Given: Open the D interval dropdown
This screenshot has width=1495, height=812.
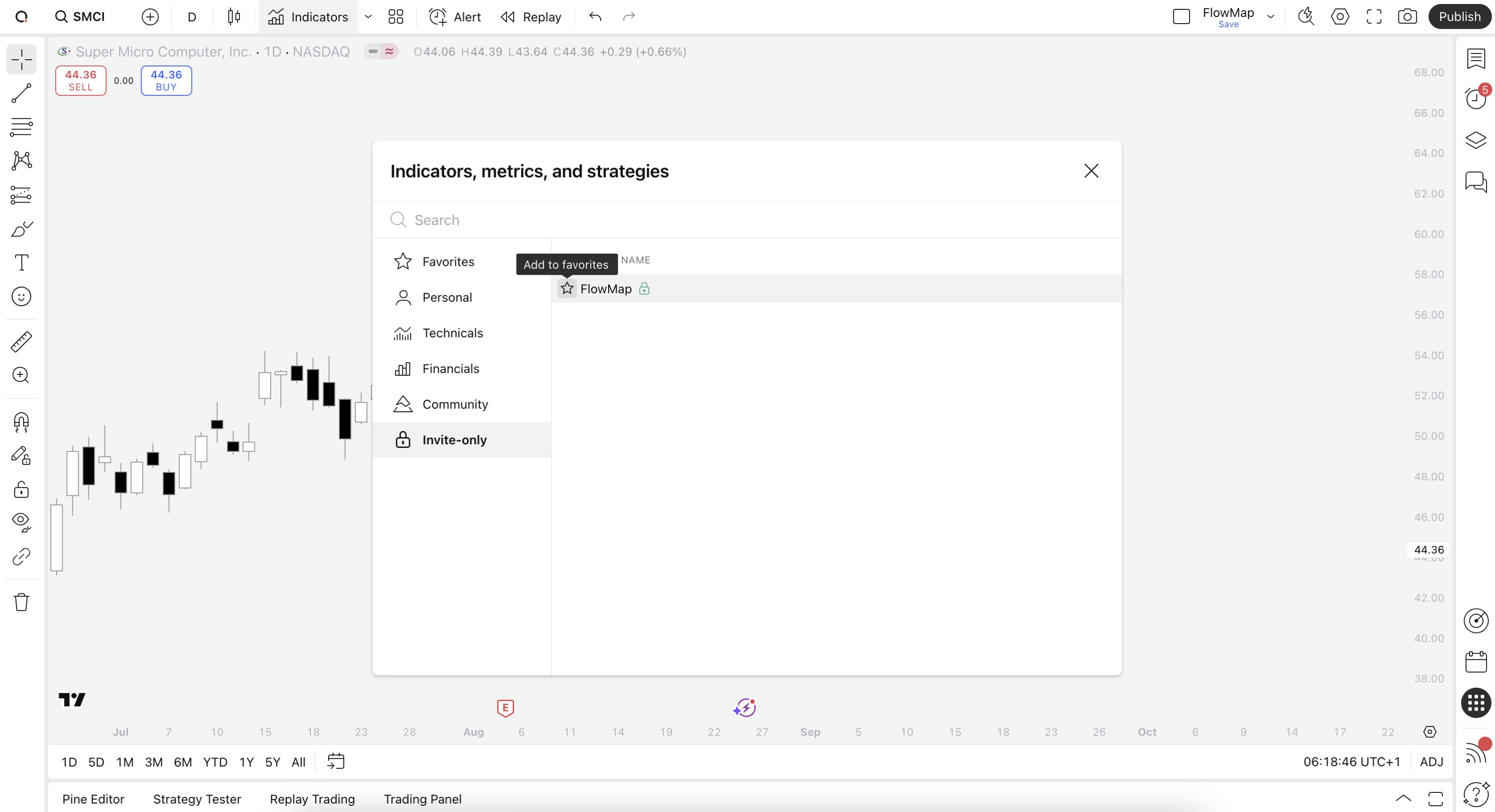Looking at the screenshot, I should pos(191,17).
